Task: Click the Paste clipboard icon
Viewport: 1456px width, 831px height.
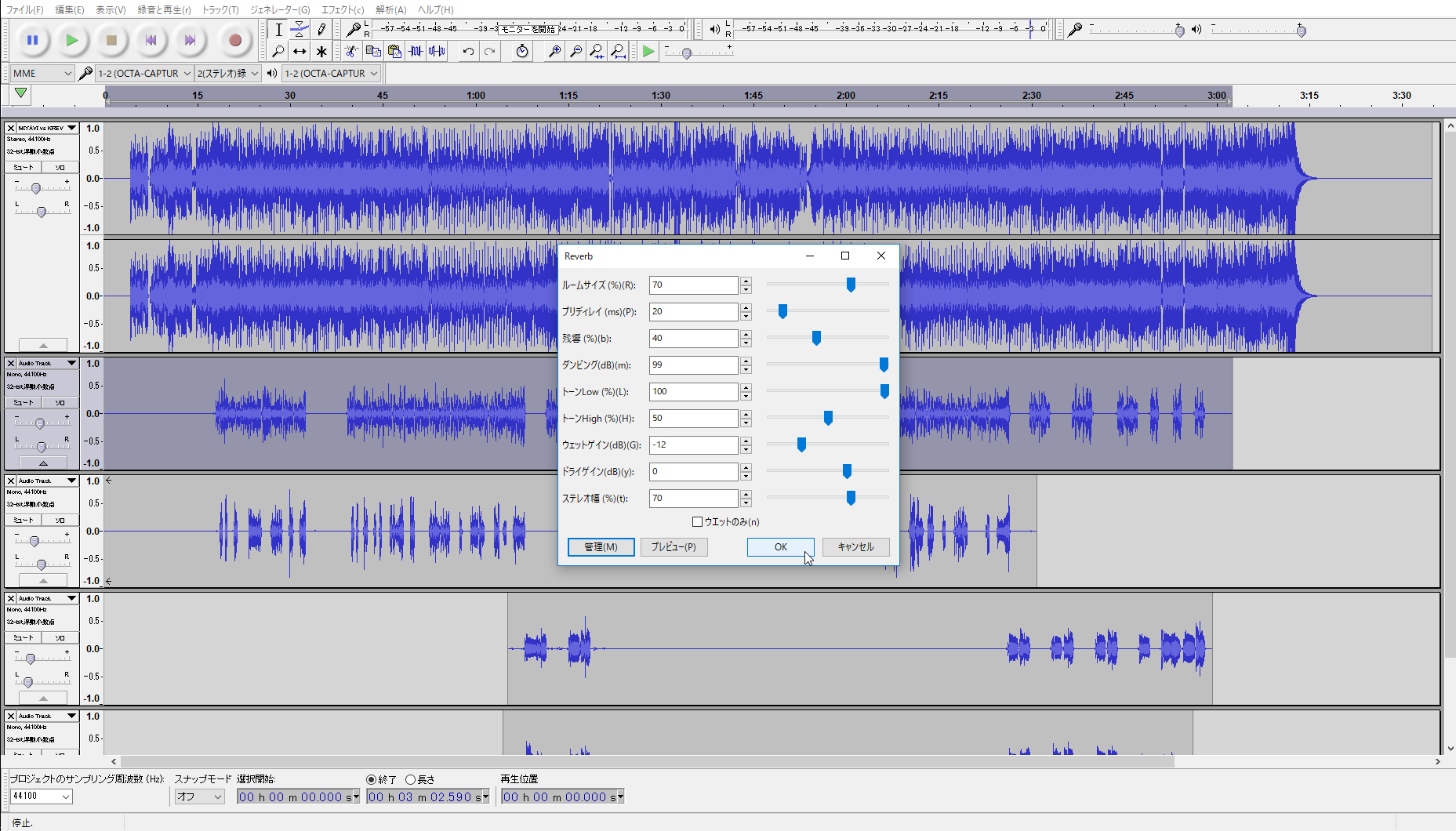Action: (394, 52)
